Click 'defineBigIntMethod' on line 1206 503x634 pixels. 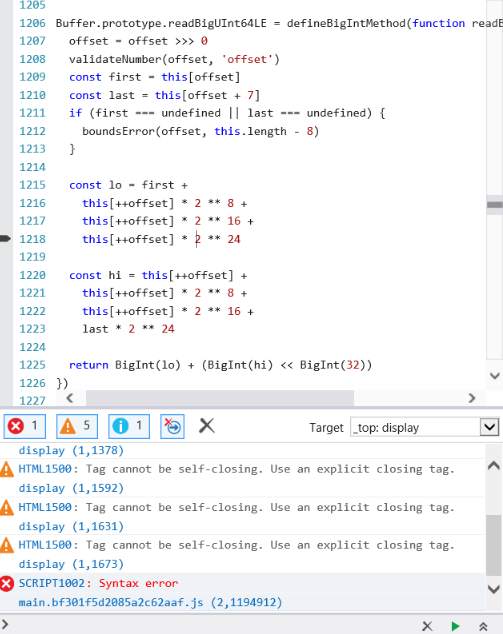346,23
